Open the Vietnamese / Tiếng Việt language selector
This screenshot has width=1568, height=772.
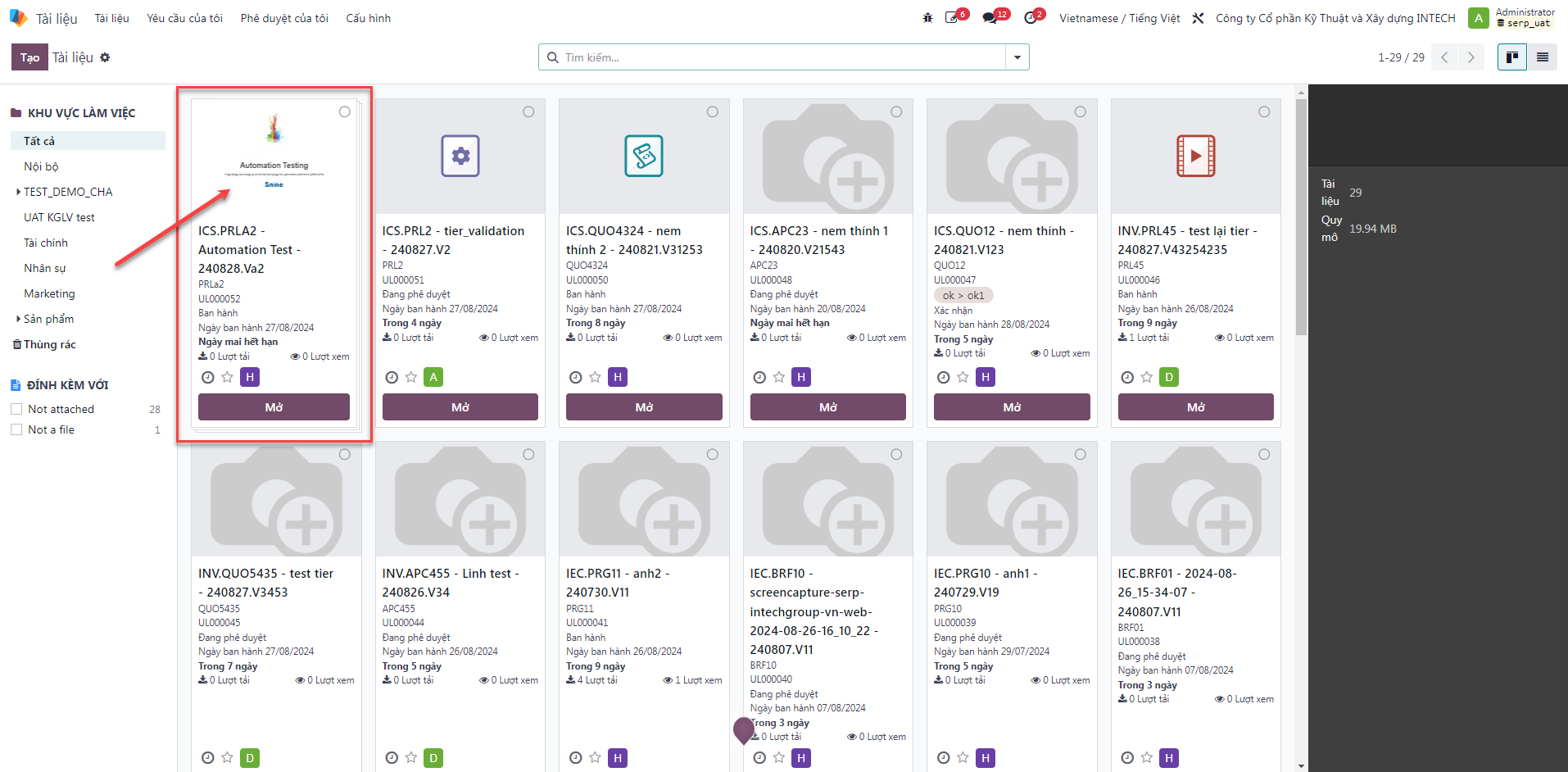pyautogui.click(x=1119, y=18)
